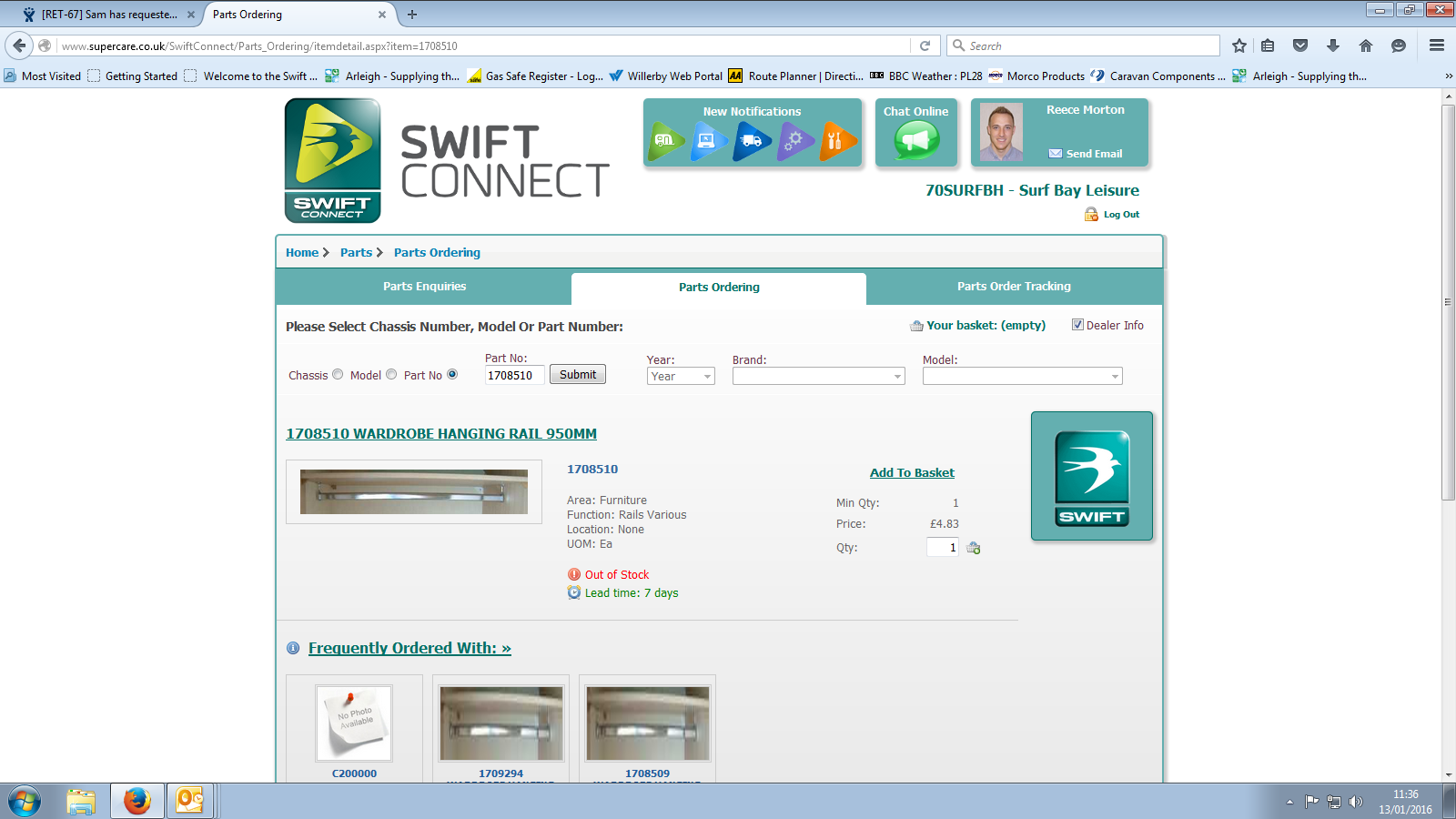Click the Send Email envelope icon
This screenshot has height=819, width=1456.
click(1056, 154)
